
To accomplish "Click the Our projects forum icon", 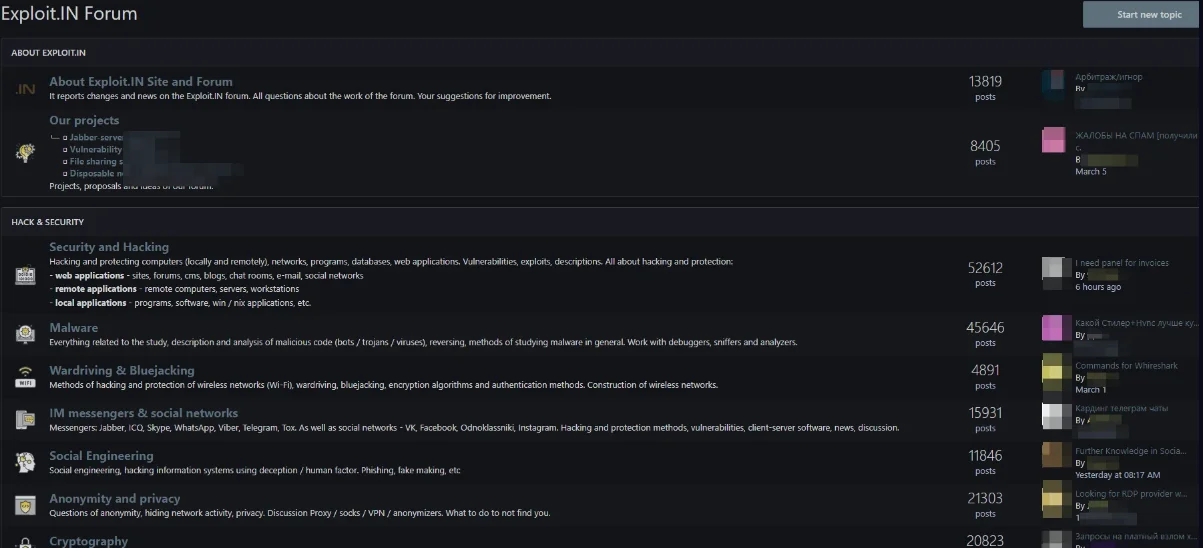I will [x=25, y=153].
